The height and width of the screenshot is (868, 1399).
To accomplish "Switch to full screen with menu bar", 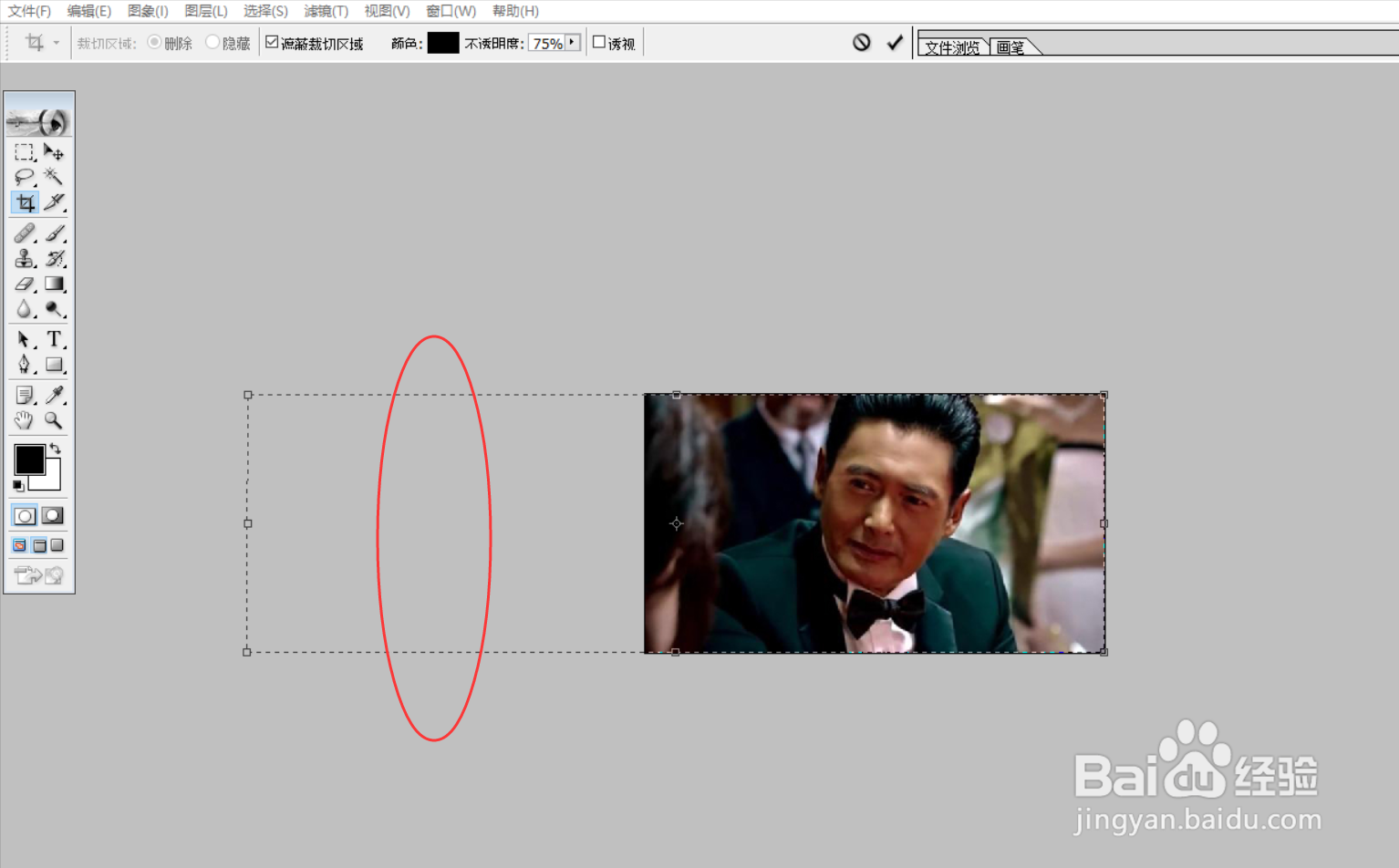I will click(x=39, y=545).
